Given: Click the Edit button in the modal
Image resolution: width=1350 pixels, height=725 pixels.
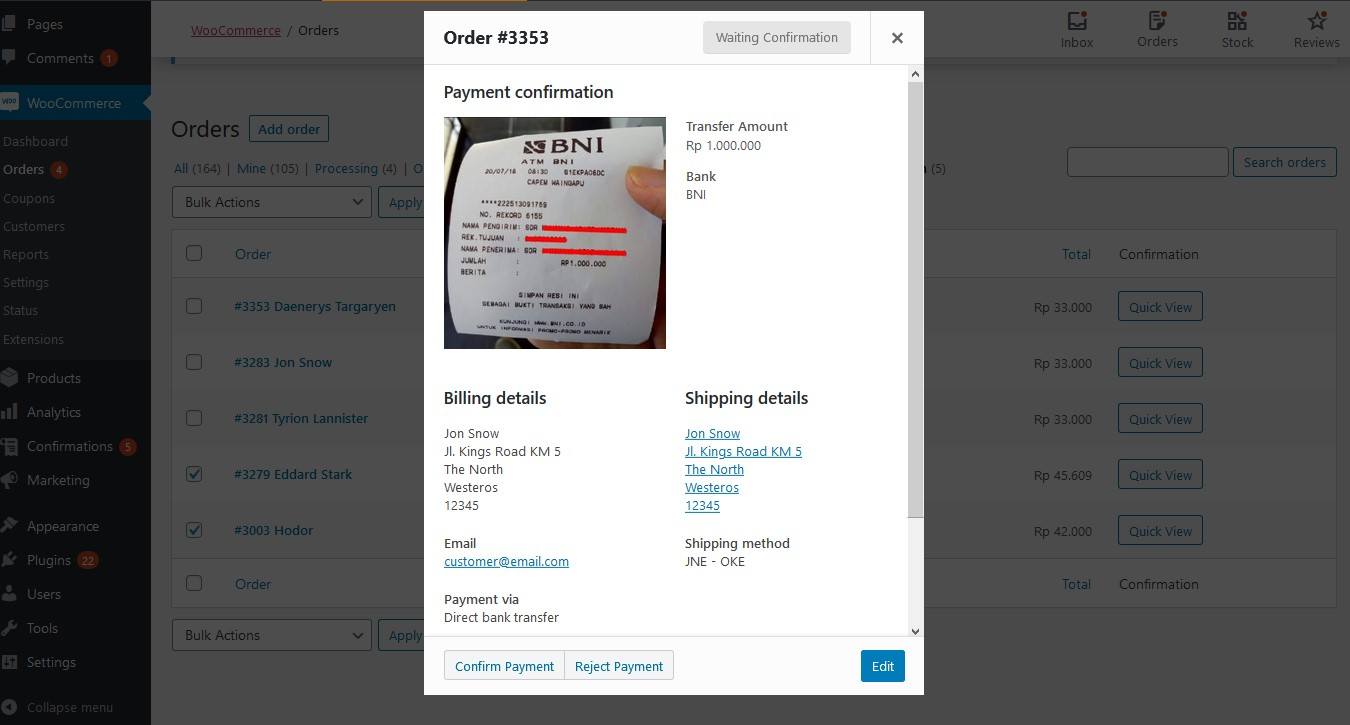Looking at the screenshot, I should tap(883, 666).
